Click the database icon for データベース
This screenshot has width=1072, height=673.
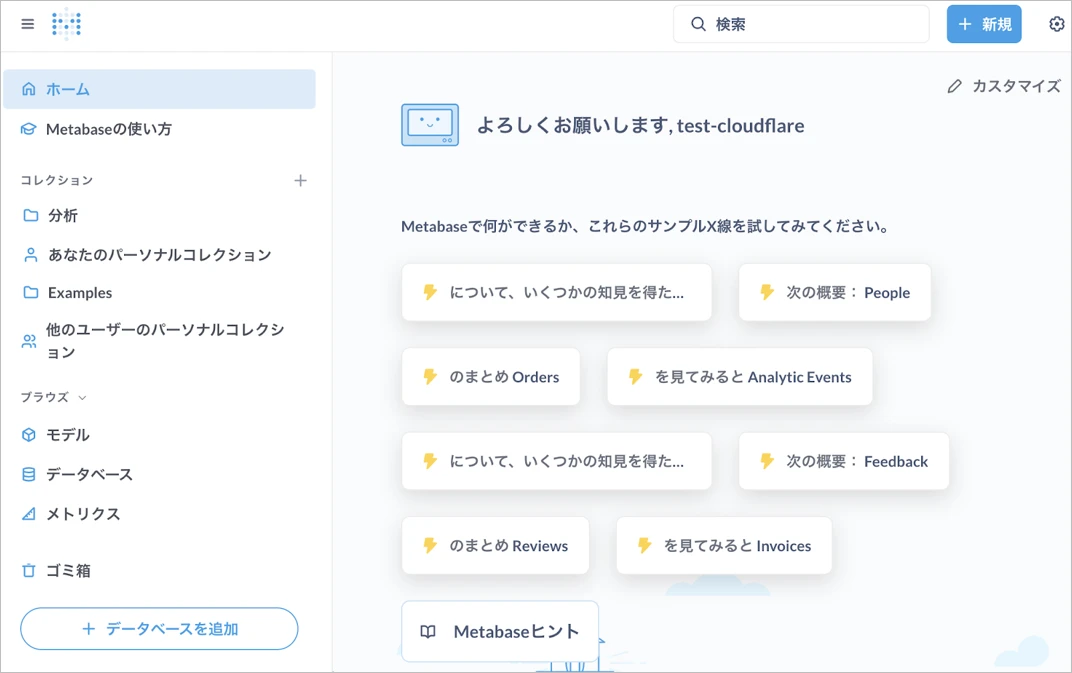click(x=29, y=475)
